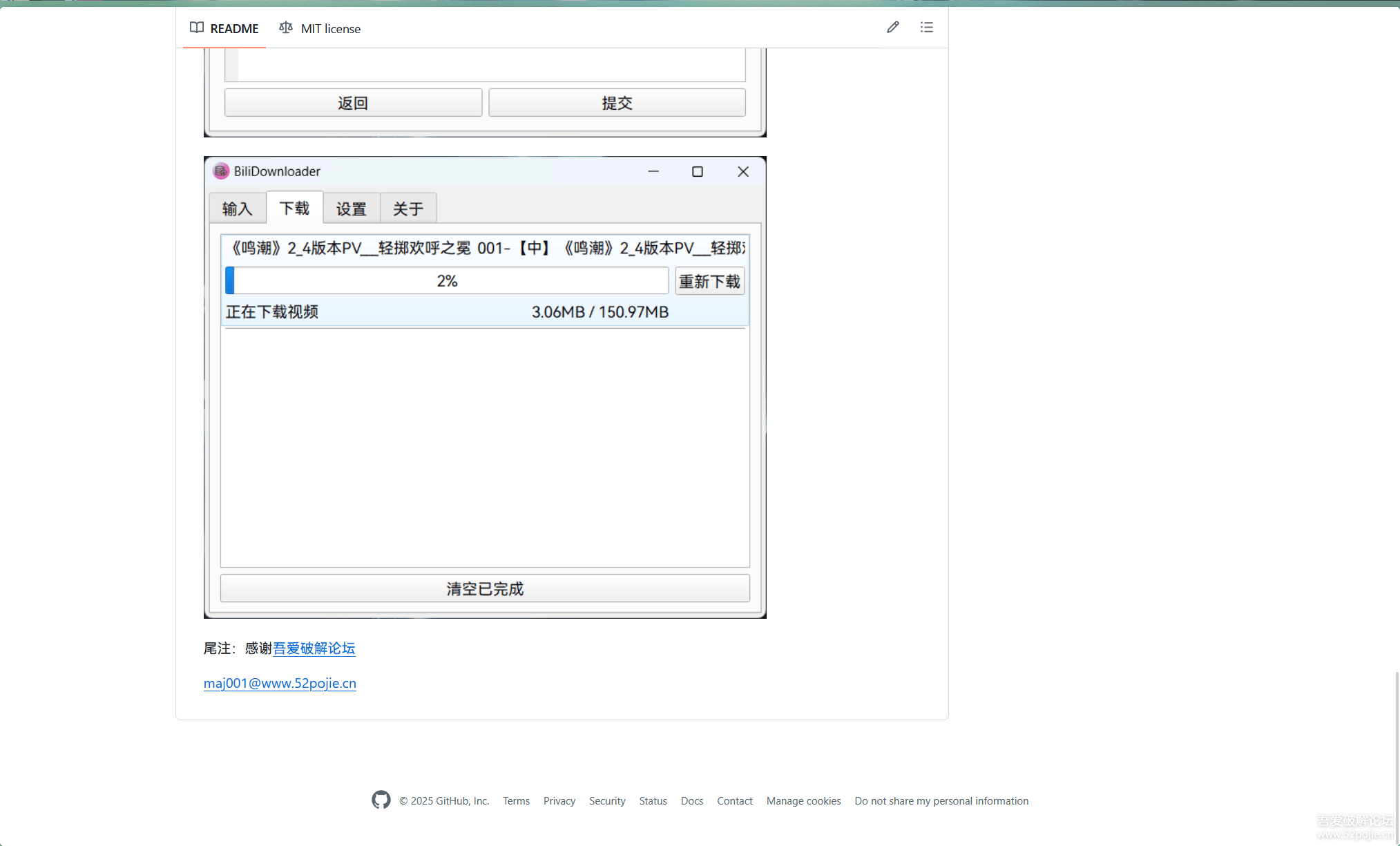Click the 返回 button

pyautogui.click(x=353, y=102)
